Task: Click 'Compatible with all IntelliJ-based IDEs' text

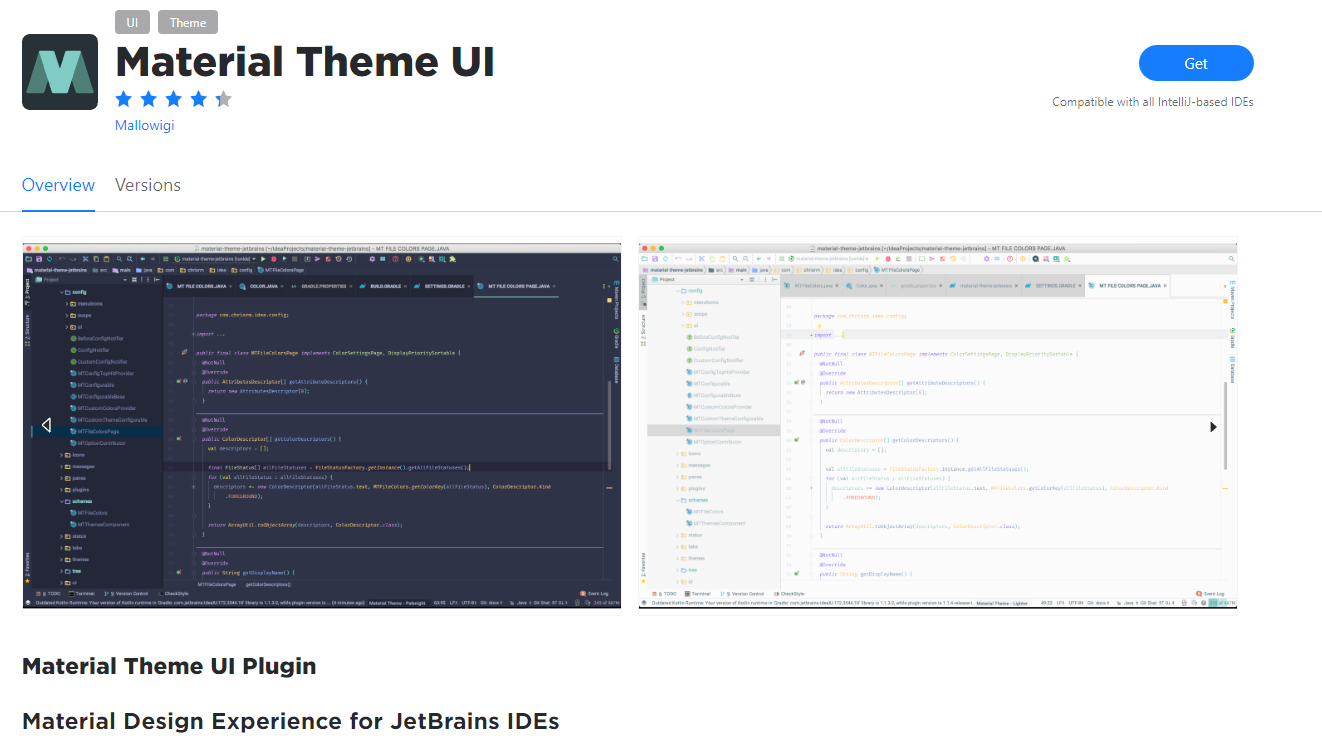Action: coord(1153,102)
